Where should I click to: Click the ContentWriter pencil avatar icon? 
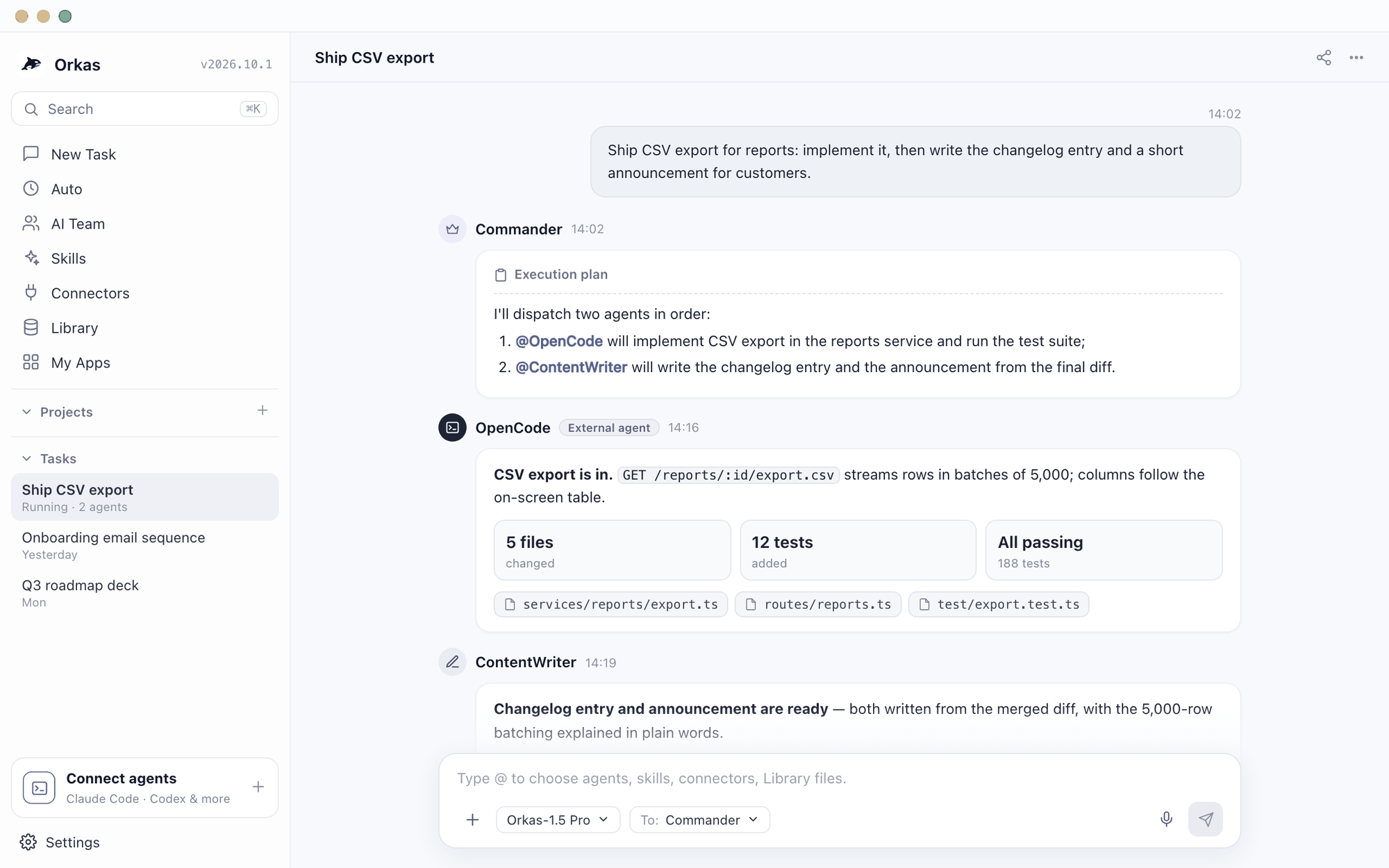tap(452, 662)
